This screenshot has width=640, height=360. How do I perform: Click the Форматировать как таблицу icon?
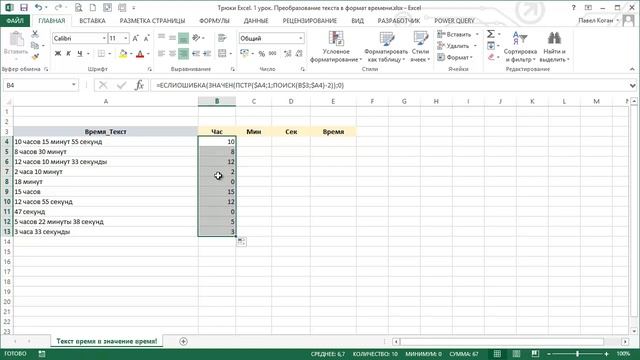pyautogui.click(x=386, y=38)
